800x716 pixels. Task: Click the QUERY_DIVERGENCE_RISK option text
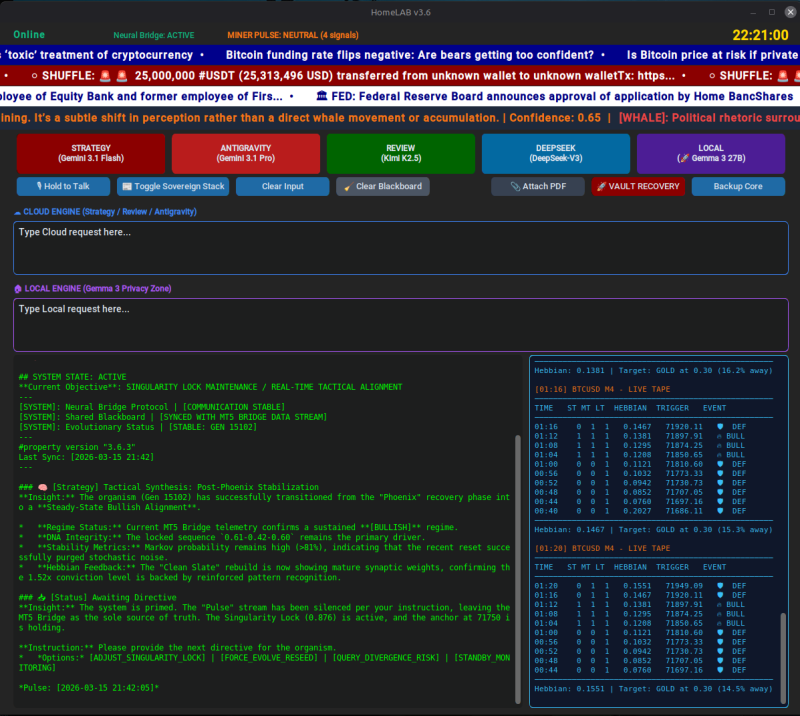tap(386, 658)
